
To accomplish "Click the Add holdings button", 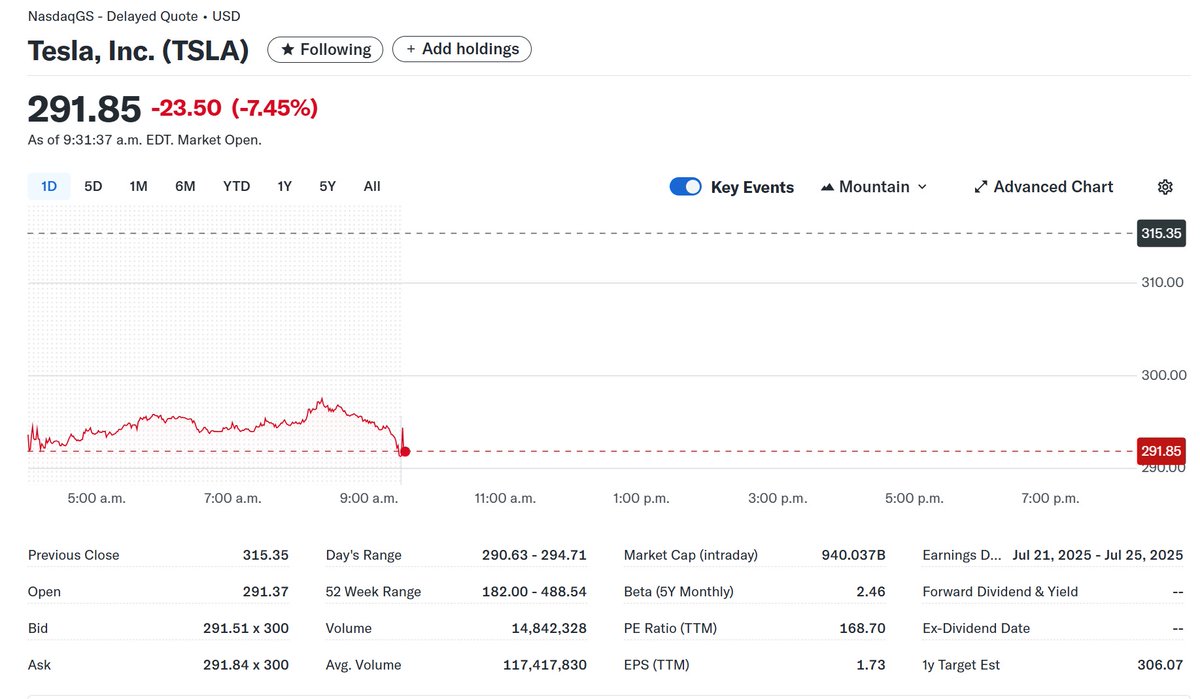I will 462,49.
